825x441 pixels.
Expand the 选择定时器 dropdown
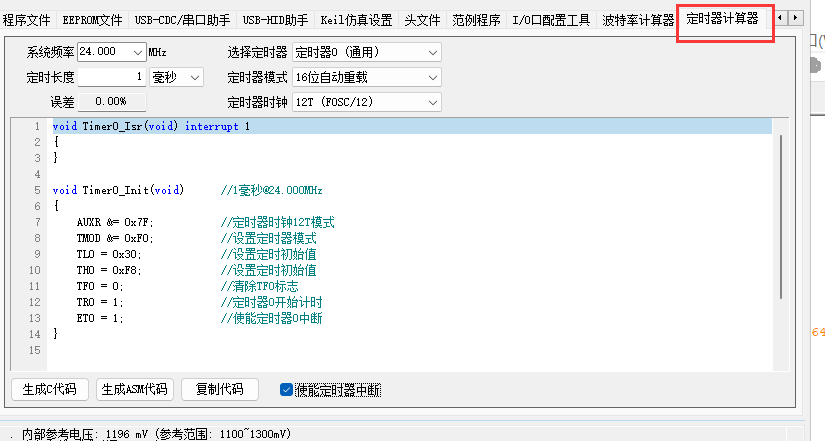coord(367,52)
